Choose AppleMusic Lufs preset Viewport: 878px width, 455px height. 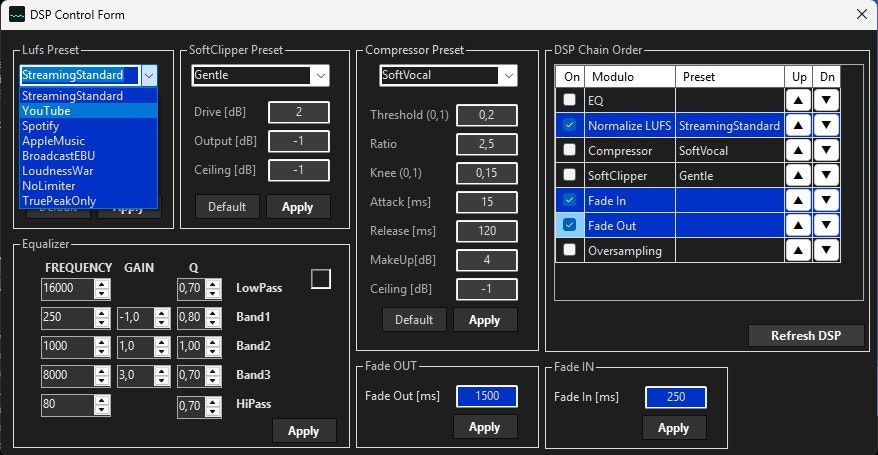(x=88, y=141)
